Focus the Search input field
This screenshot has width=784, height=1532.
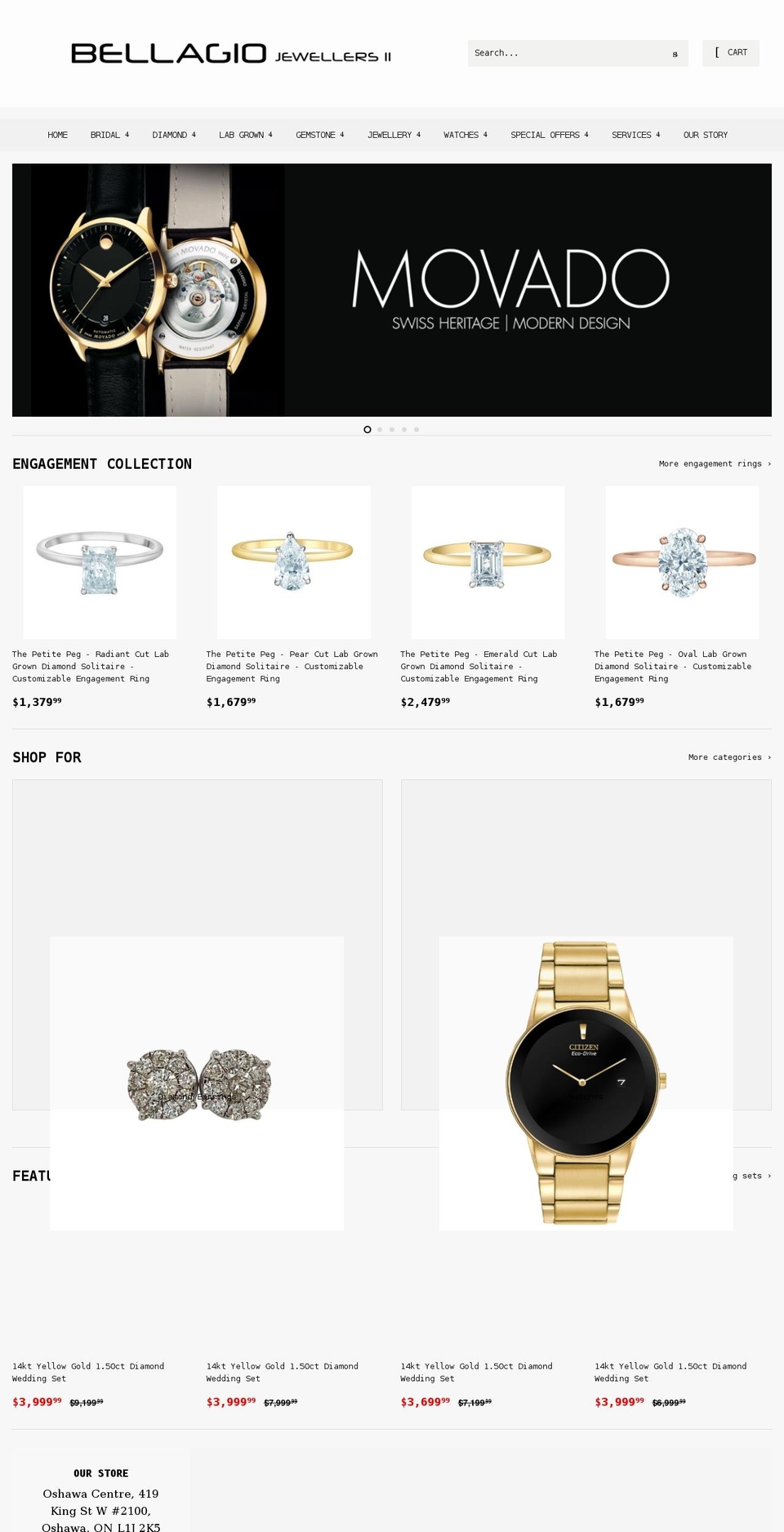[568, 54]
